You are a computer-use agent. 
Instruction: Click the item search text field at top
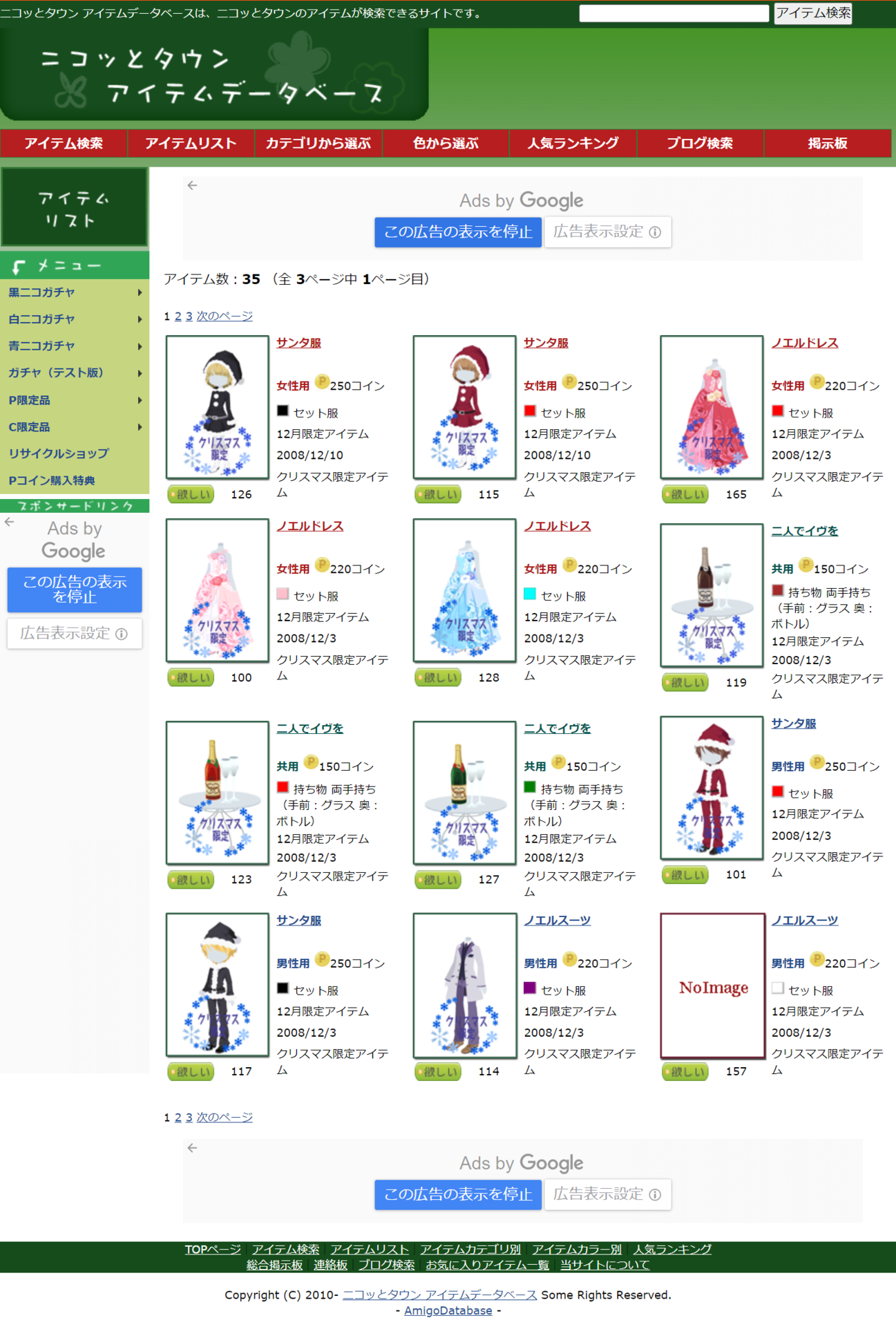click(674, 13)
